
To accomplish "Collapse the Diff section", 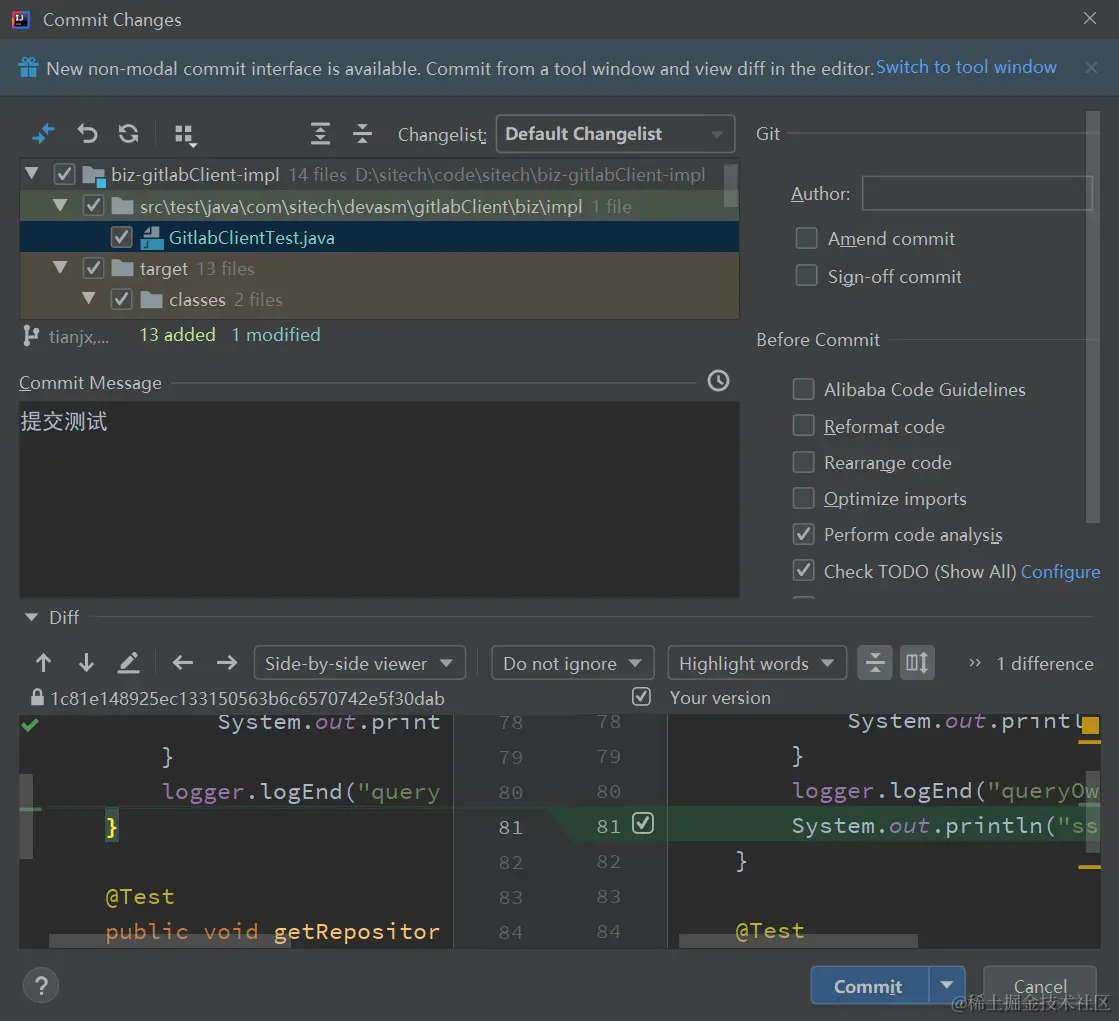I will coord(31,617).
